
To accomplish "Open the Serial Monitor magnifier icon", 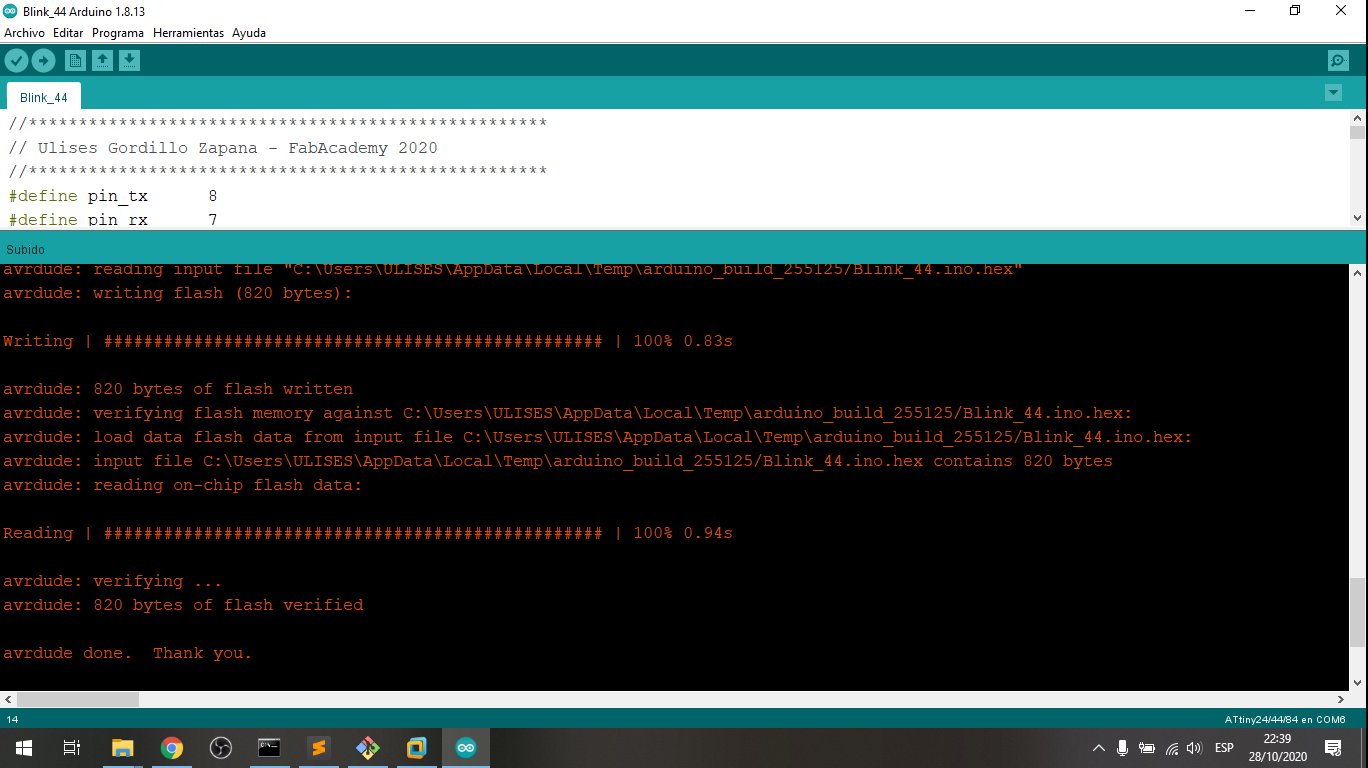I will tap(1338, 61).
